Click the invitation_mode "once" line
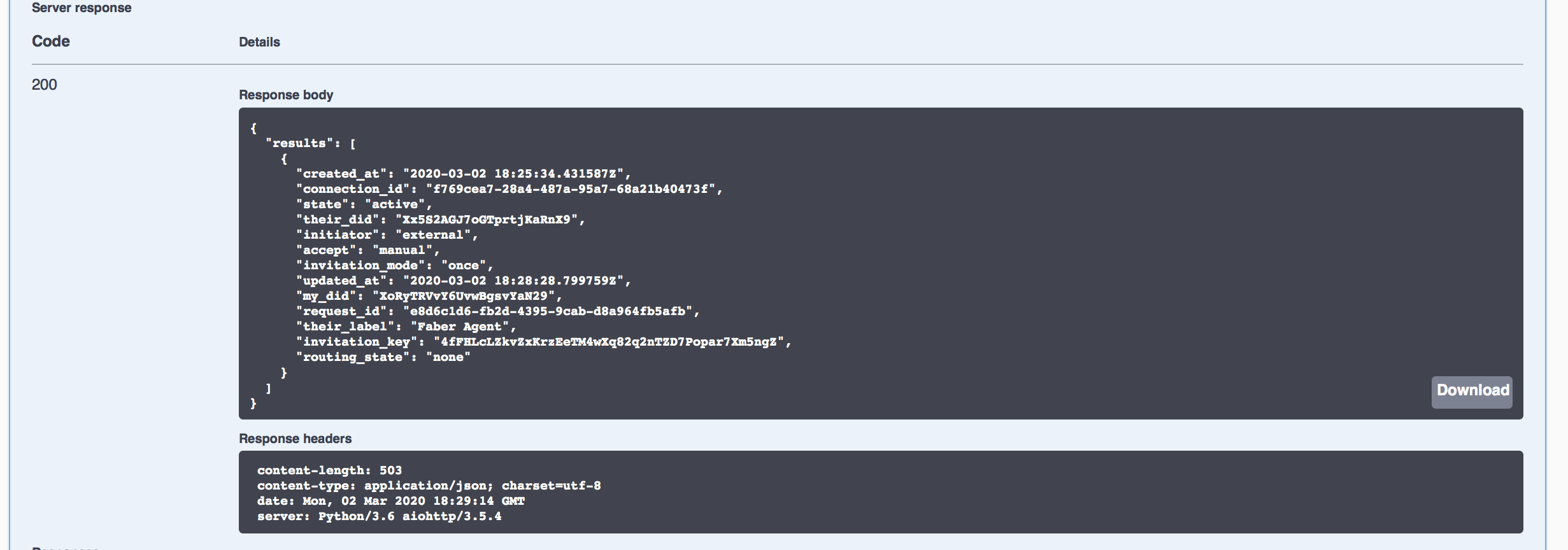This screenshot has height=550, width=1568. [394, 265]
